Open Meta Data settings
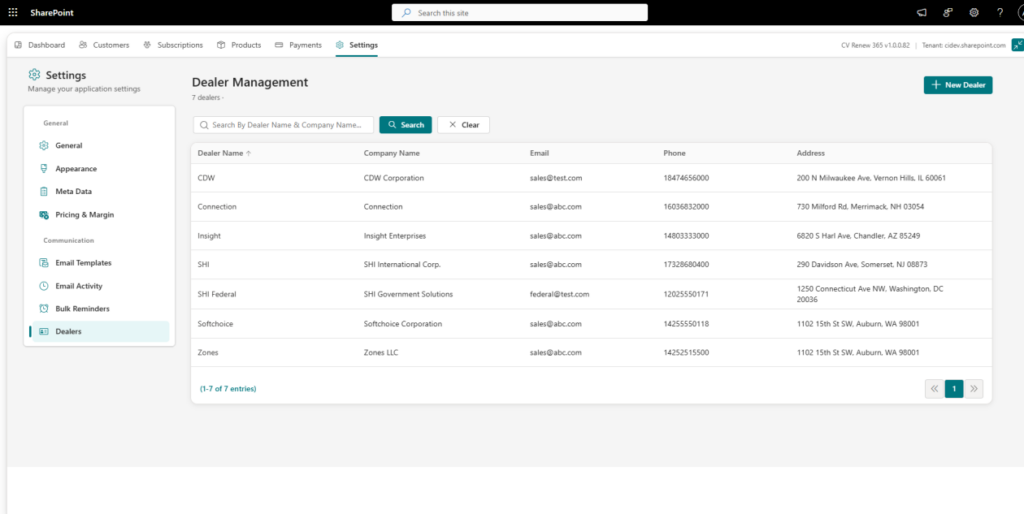Screen dimensions: 1024x514 (x=99, y=191)
